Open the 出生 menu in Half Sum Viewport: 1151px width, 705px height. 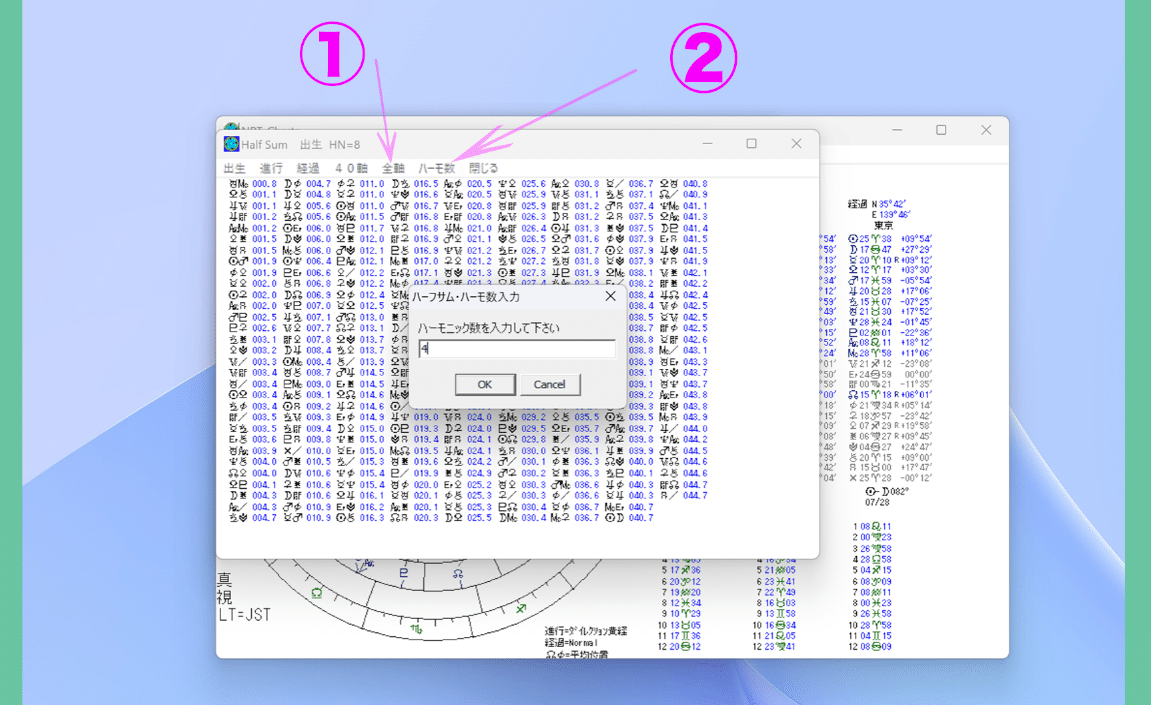coord(234,168)
